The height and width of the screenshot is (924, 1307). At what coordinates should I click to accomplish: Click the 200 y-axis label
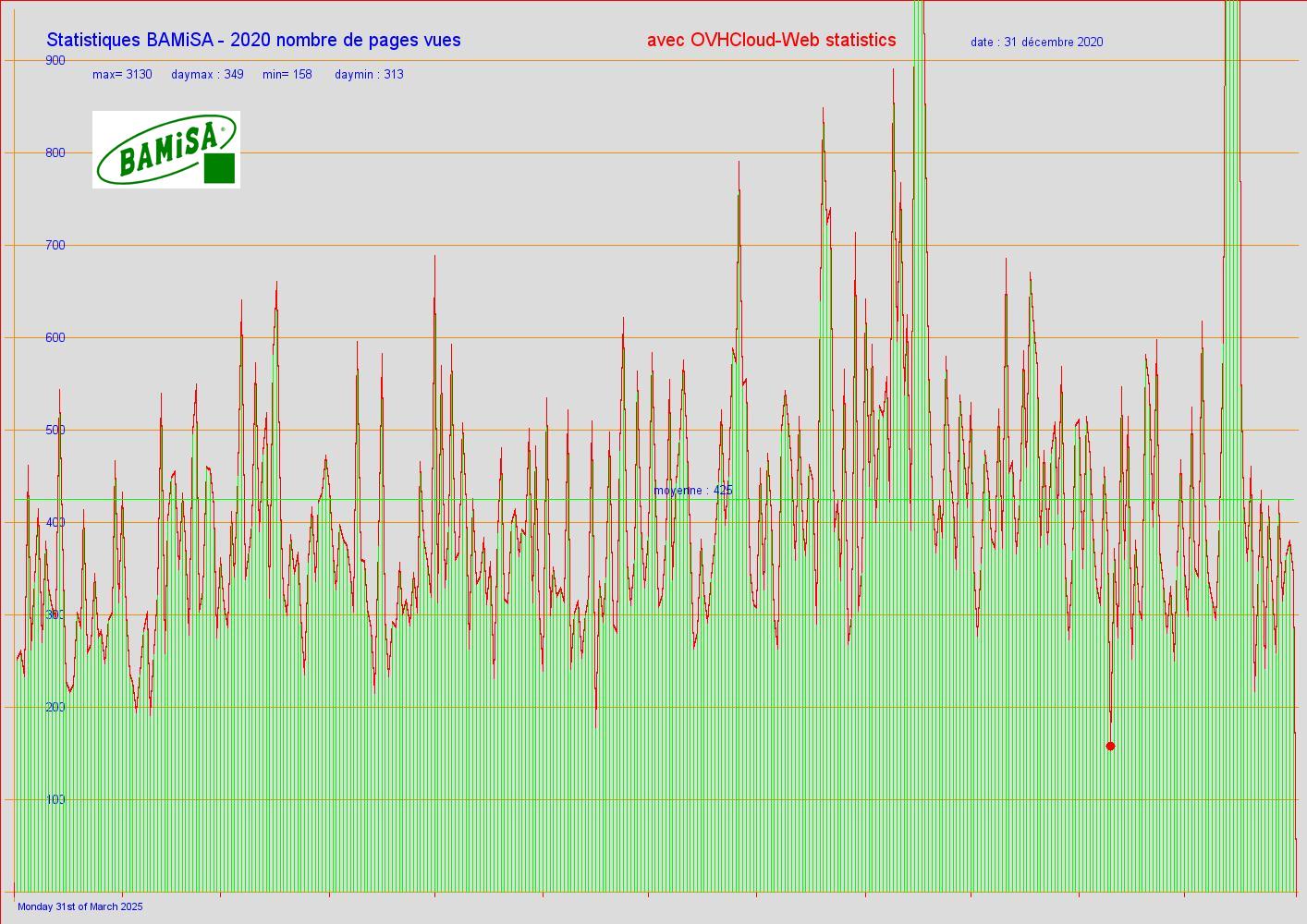55,707
